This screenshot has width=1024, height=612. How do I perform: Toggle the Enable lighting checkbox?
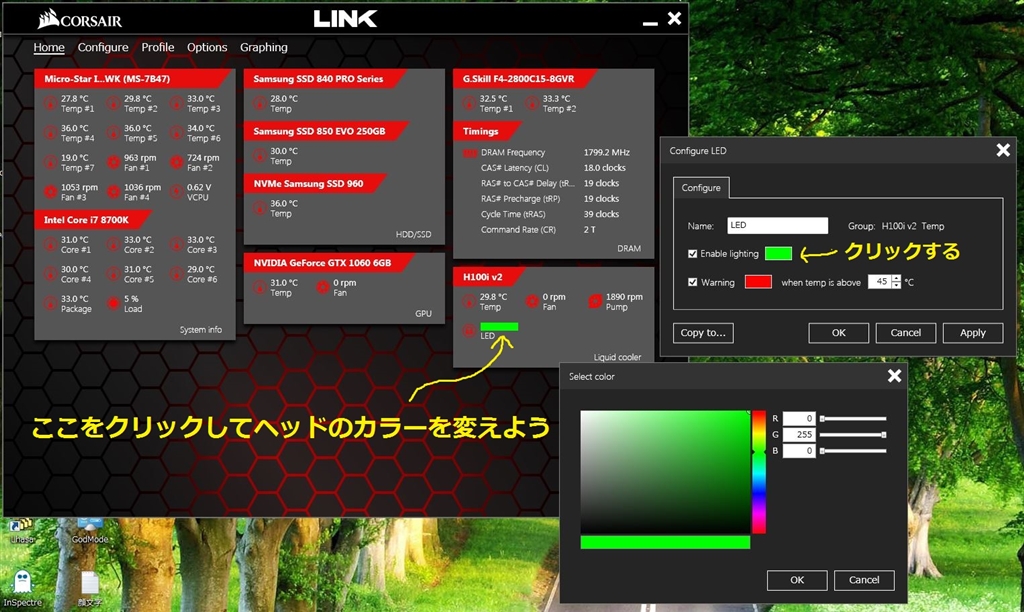tap(692, 253)
